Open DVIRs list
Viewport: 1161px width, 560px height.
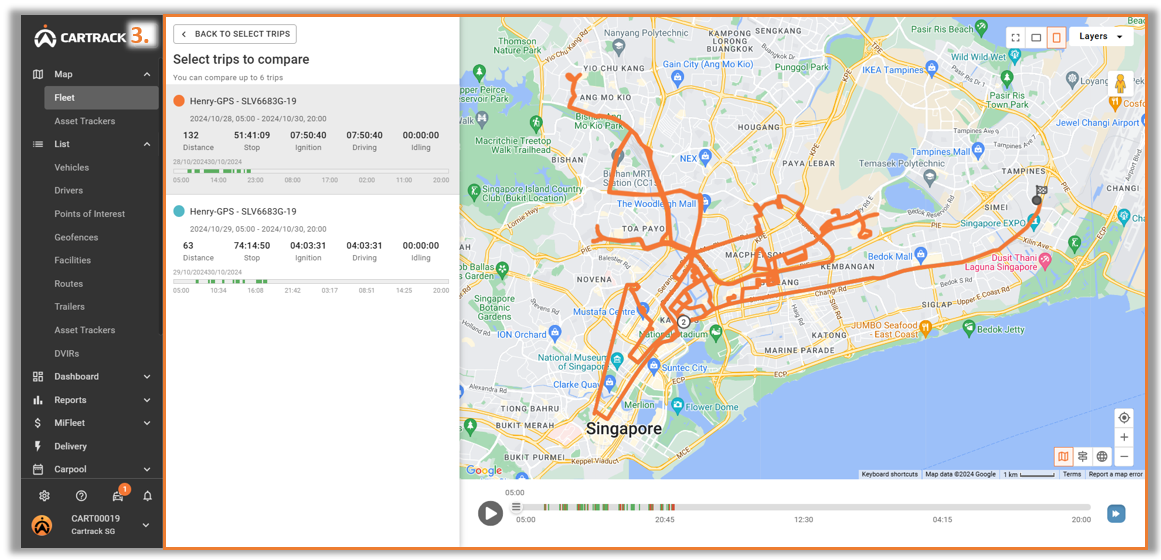[x=66, y=353]
